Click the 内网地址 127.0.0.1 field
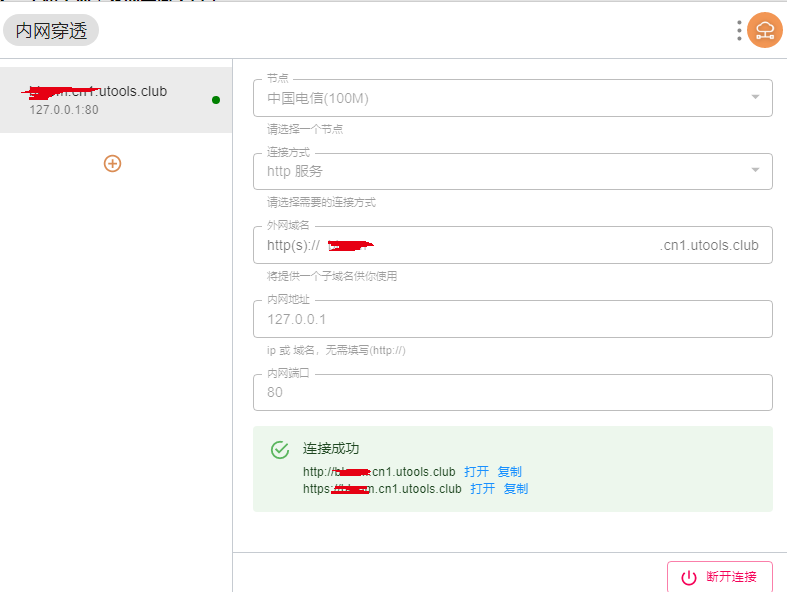This screenshot has height=592, width=787. [512, 319]
